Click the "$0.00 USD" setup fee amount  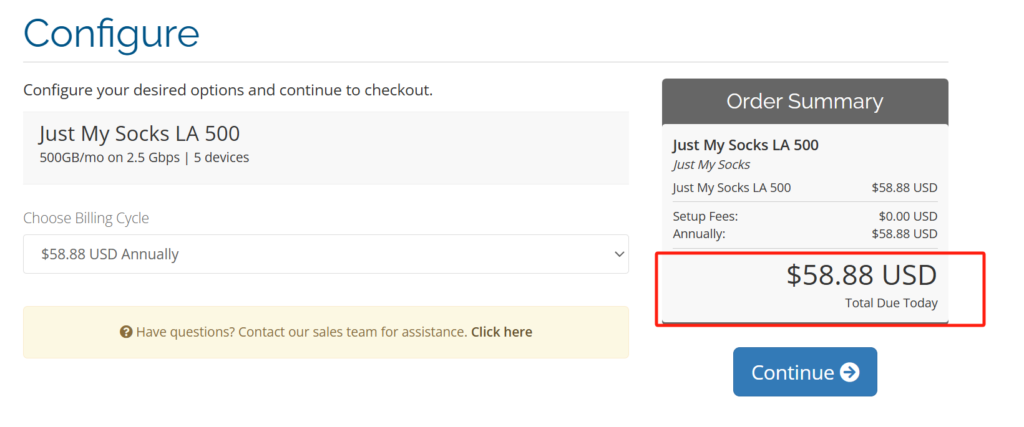point(907,216)
